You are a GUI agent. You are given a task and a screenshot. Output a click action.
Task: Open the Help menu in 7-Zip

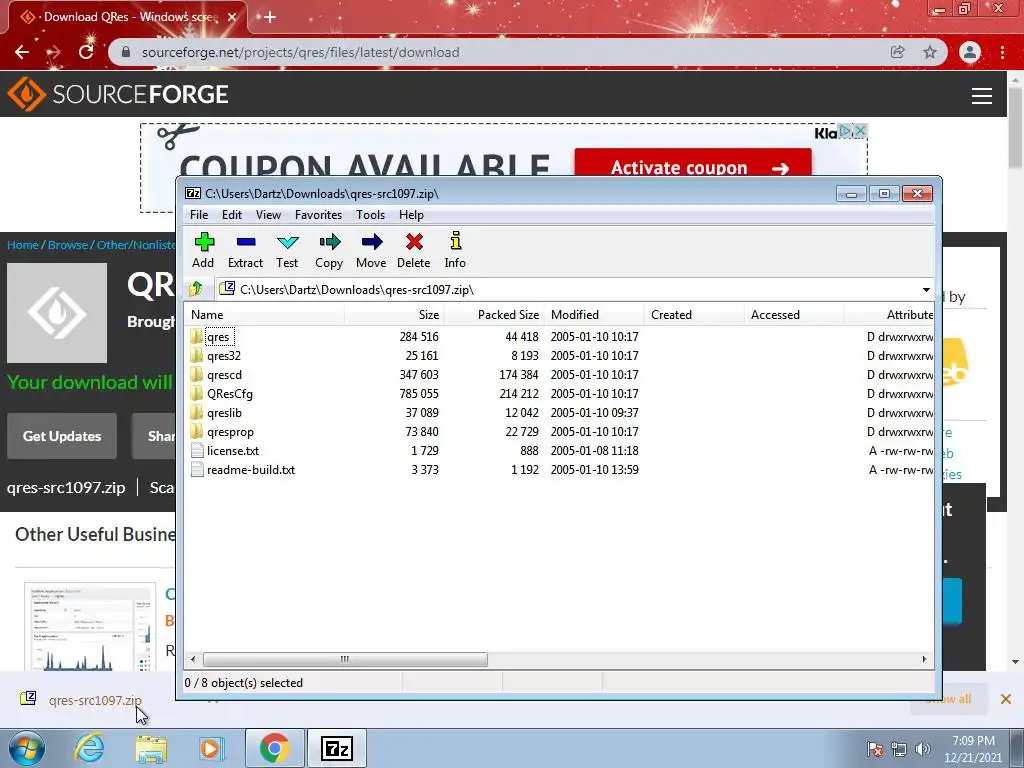(x=411, y=215)
